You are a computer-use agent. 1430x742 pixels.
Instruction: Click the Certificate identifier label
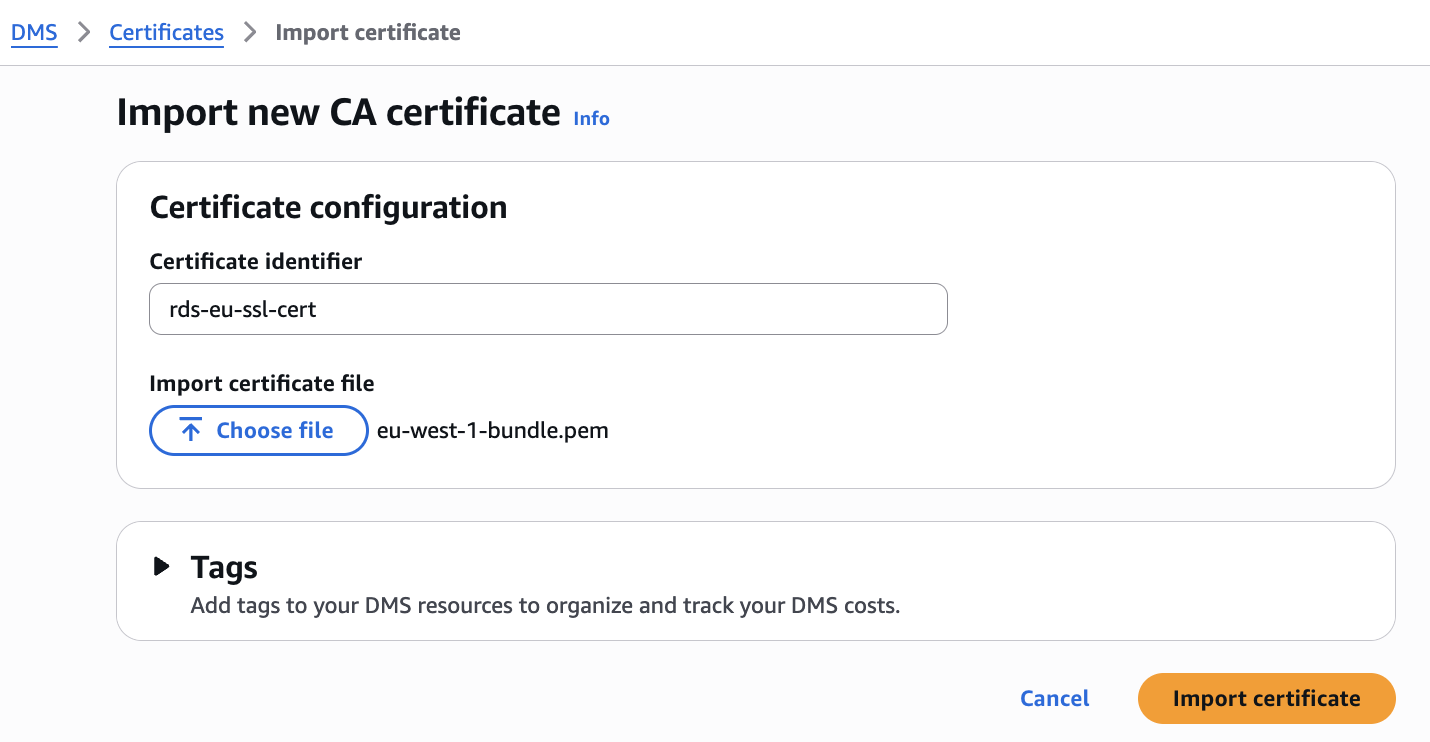[x=255, y=261]
